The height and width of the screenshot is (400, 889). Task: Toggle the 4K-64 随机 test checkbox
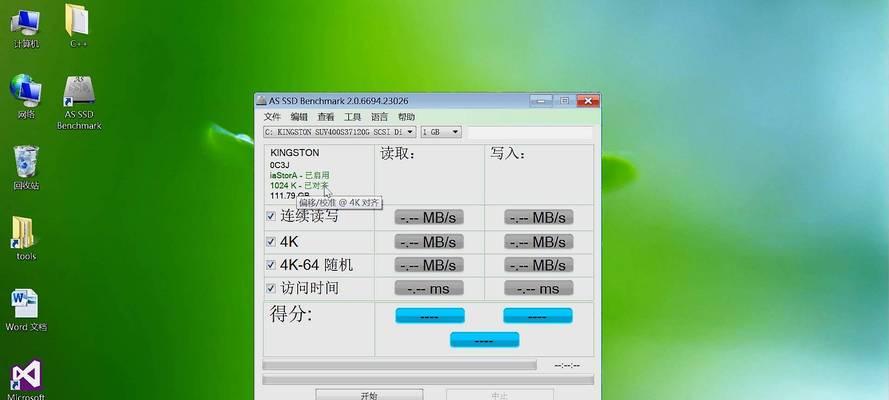coord(271,265)
